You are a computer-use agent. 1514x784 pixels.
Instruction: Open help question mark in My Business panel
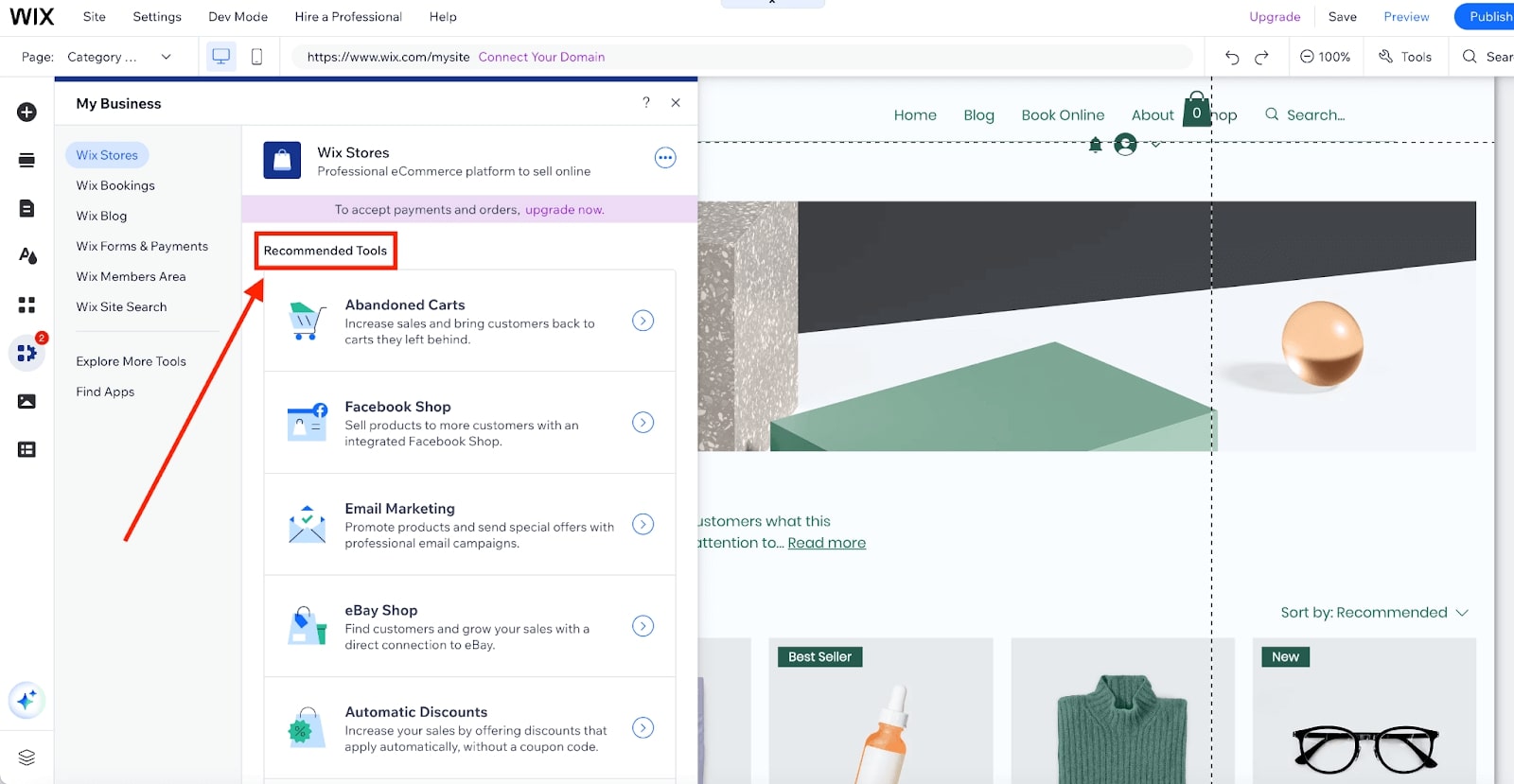(x=646, y=102)
